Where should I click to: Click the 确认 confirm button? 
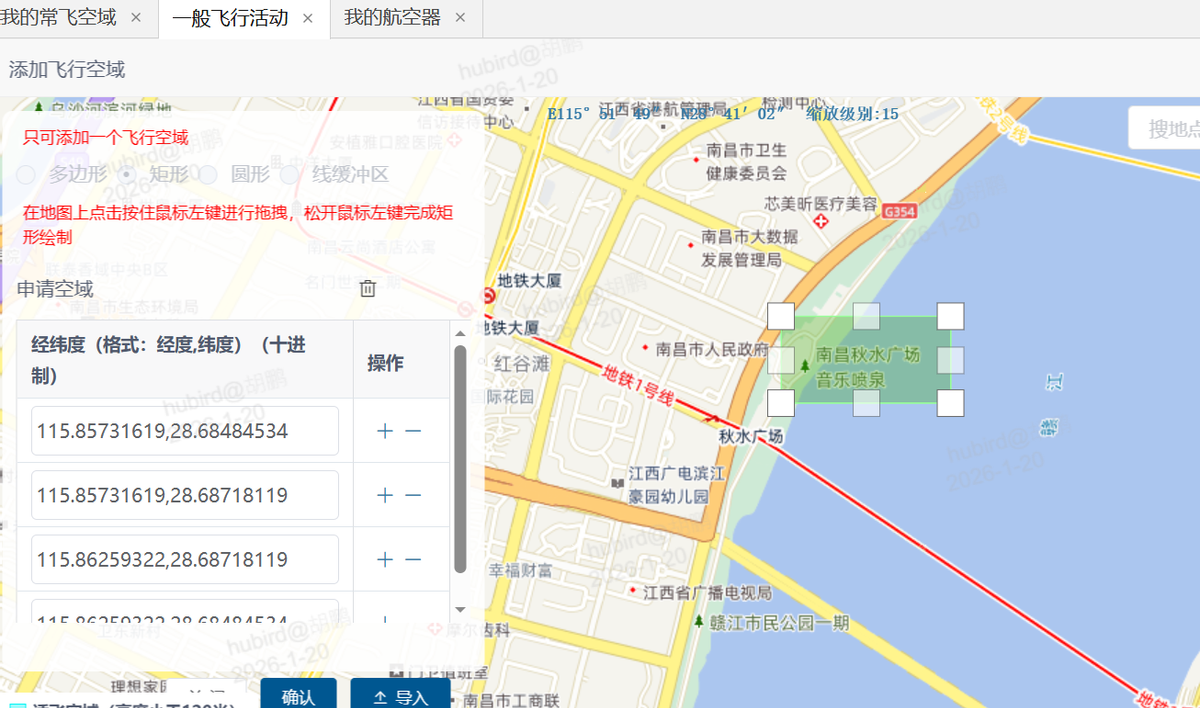click(x=299, y=694)
